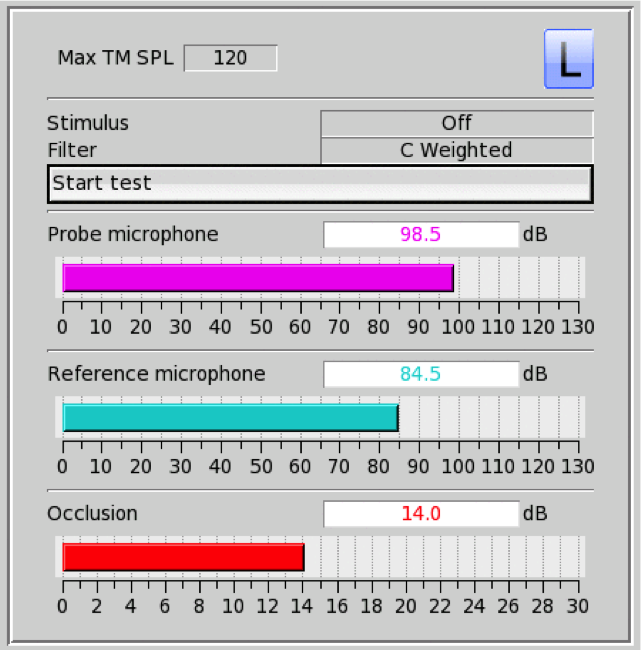This screenshot has height=650, width=641.
Task: Select the Occlusion 14.0 reading
Action: coord(421,514)
